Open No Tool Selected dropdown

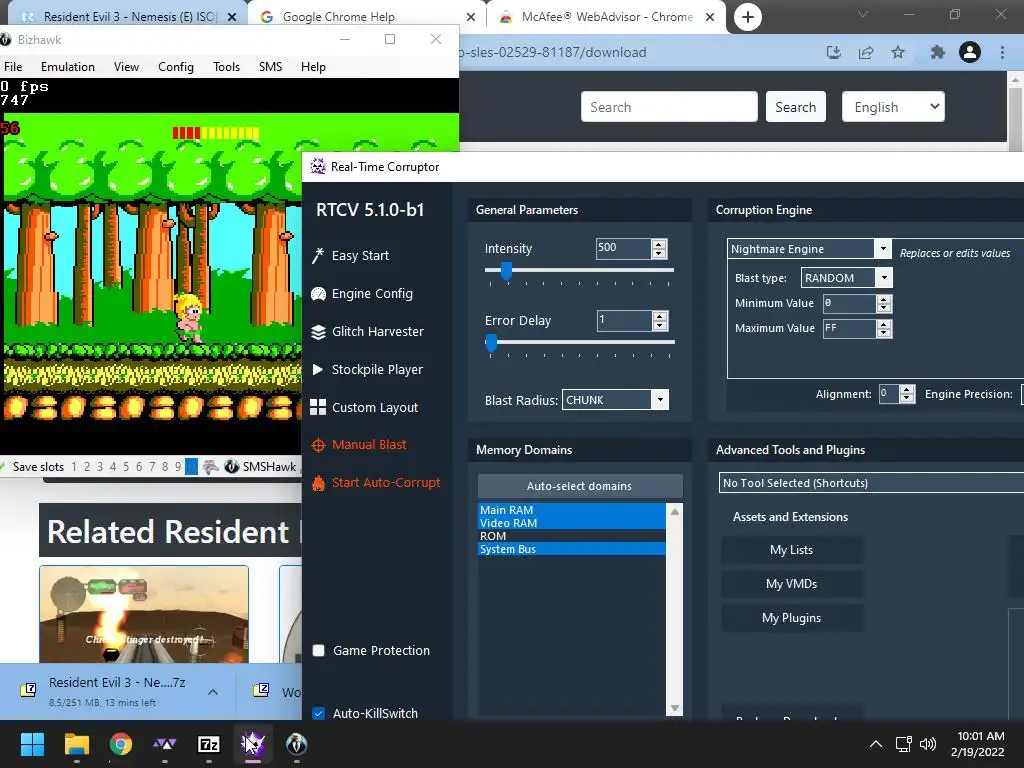click(x=871, y=483)
